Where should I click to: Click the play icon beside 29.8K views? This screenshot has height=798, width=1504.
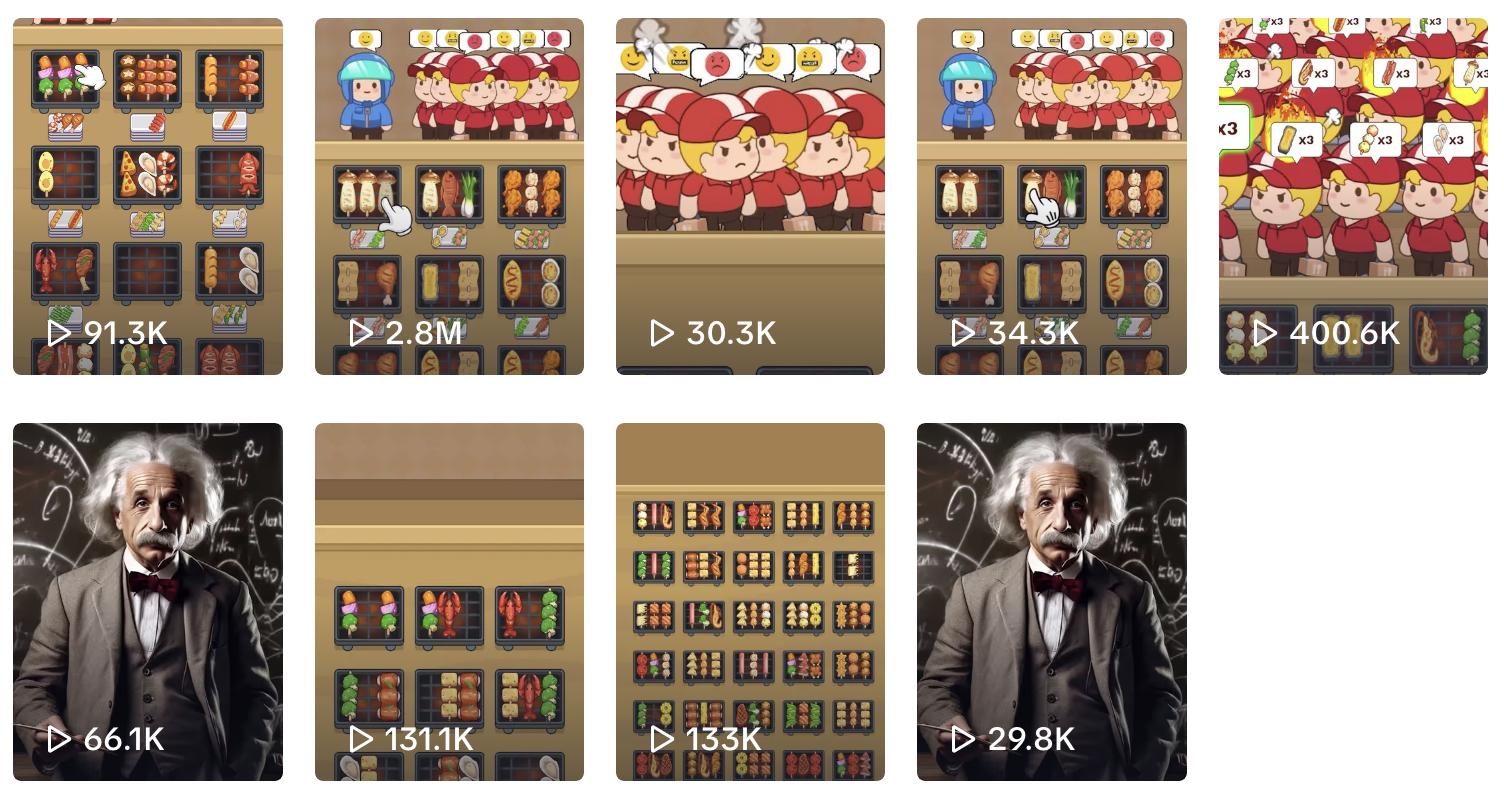point(963,739)
